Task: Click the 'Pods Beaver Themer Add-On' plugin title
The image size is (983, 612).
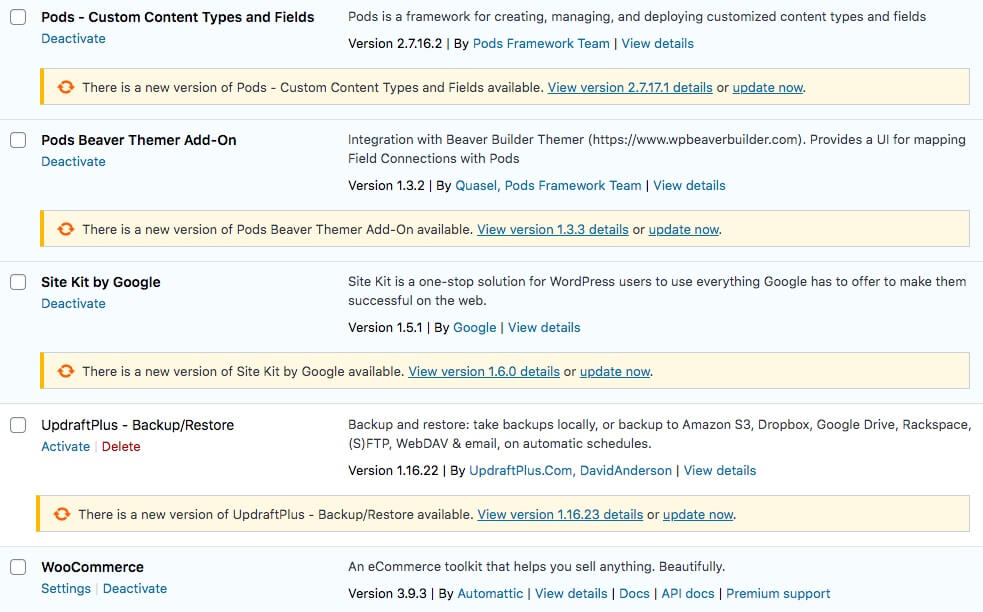Action: point(139,140)
